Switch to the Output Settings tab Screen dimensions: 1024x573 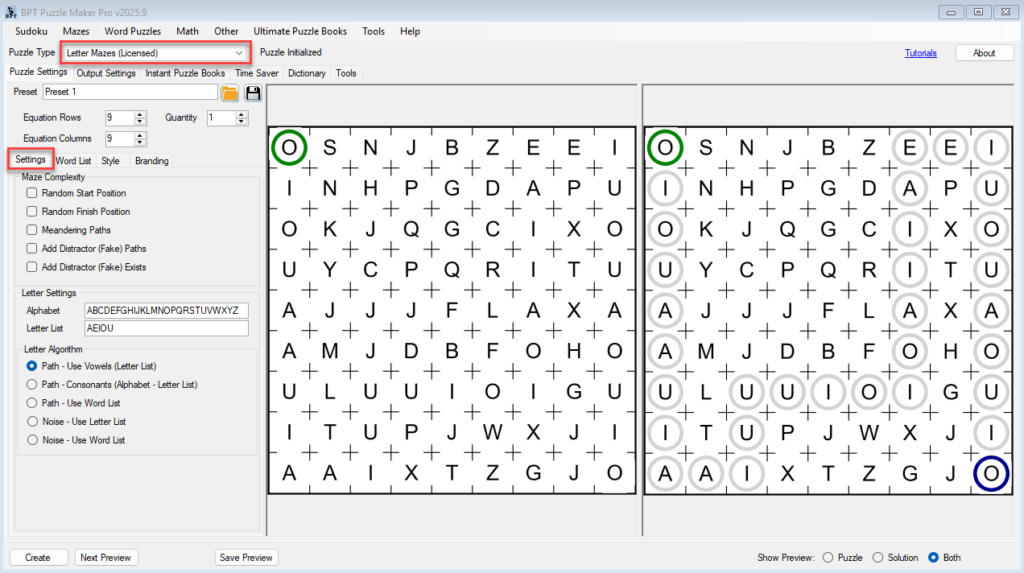106,73
